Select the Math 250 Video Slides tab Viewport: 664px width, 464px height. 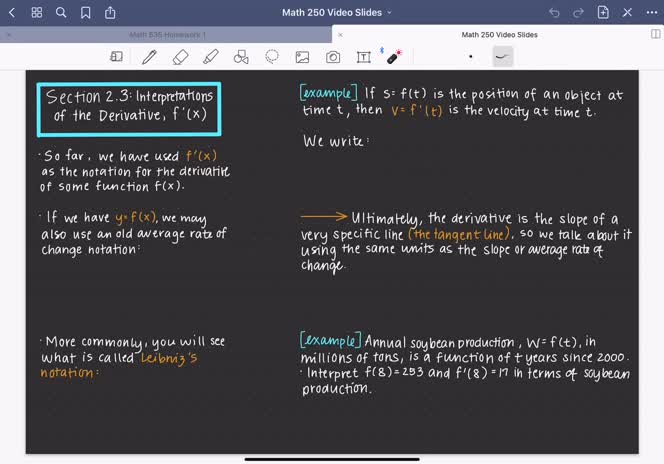pos(498,34)
